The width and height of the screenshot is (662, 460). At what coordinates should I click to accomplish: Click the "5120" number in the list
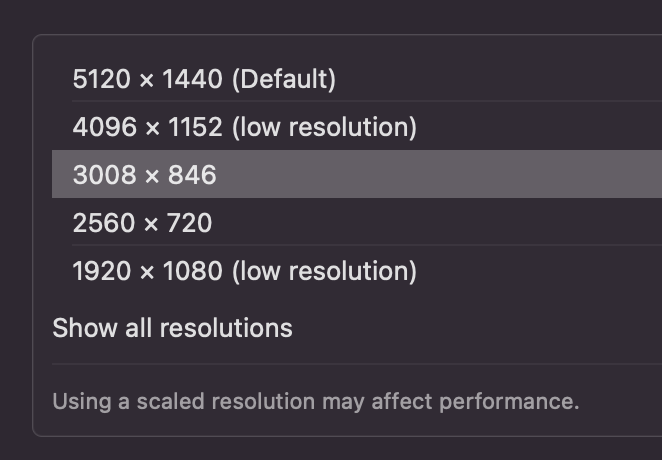[x=103, y=79]
